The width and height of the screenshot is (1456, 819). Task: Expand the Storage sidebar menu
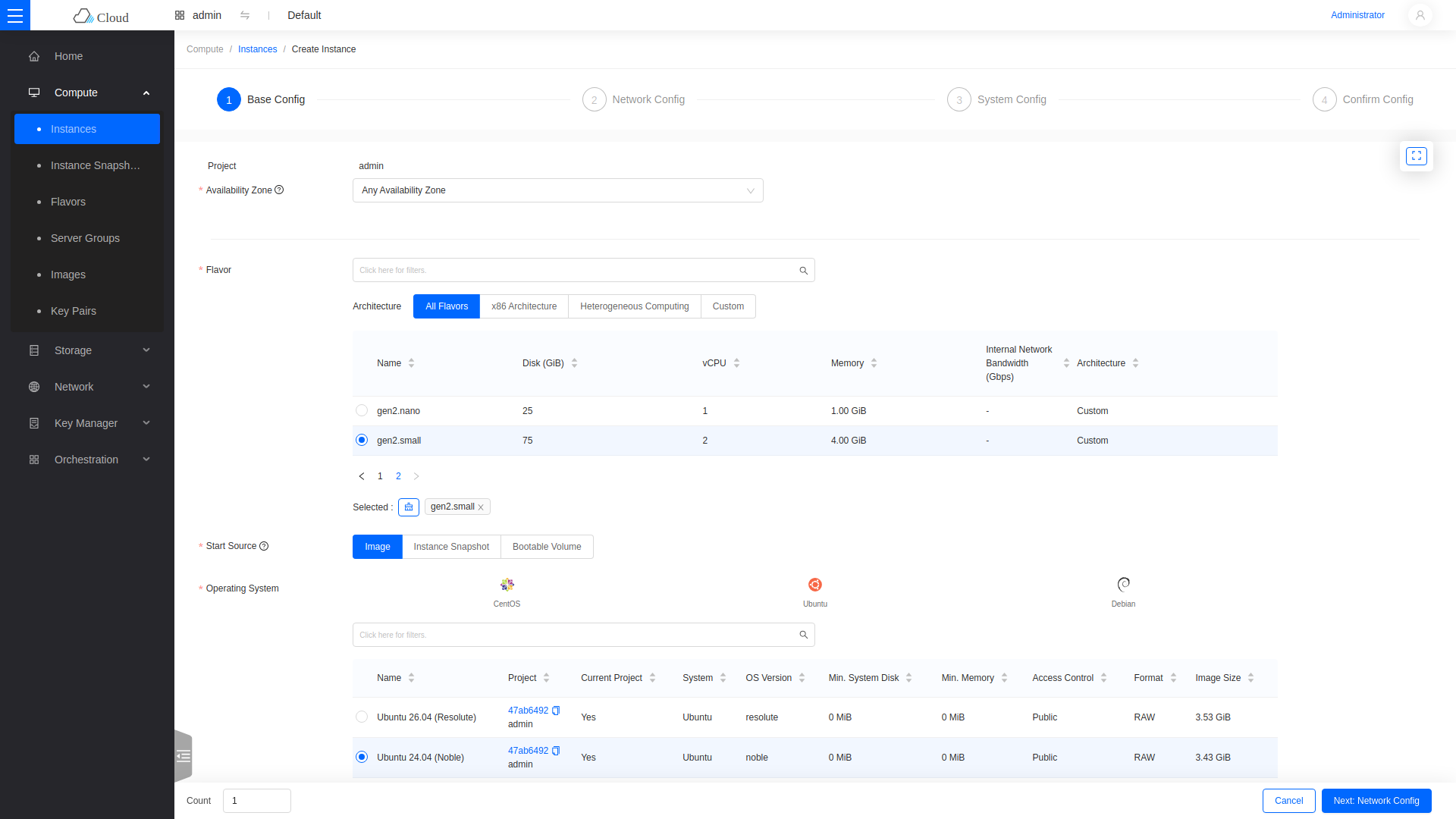click(87, 350)
